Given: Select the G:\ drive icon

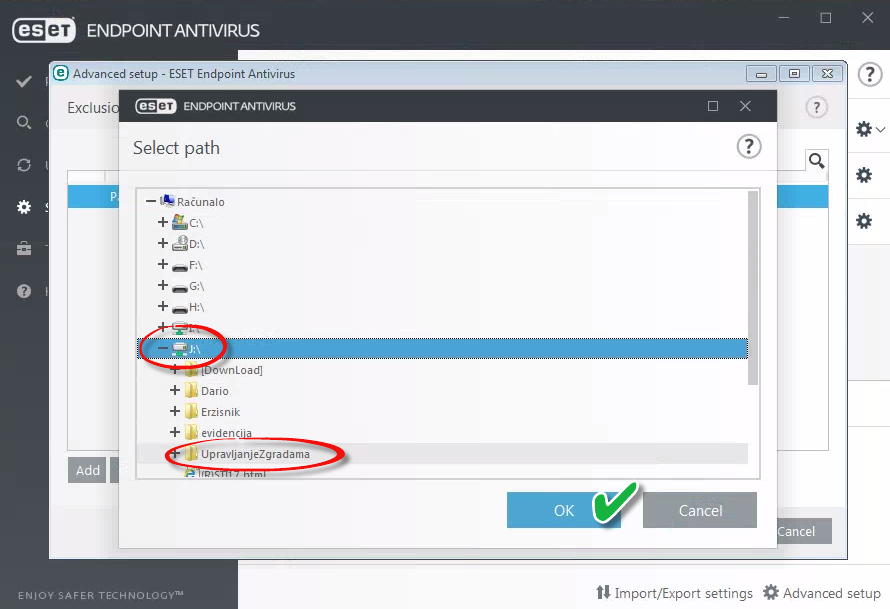Looking at the screenshot, I should pyautogui.click(x=179, y=287).
